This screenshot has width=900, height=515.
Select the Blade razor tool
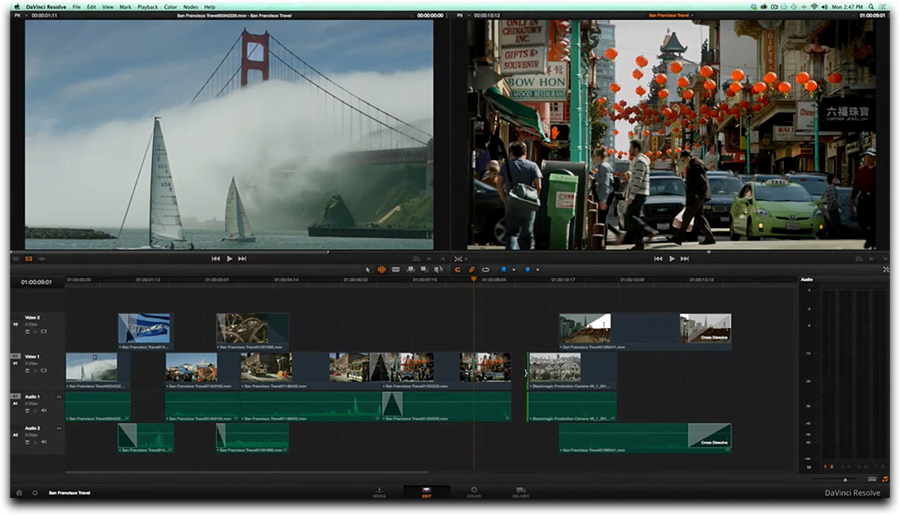(x=395, y=269)
